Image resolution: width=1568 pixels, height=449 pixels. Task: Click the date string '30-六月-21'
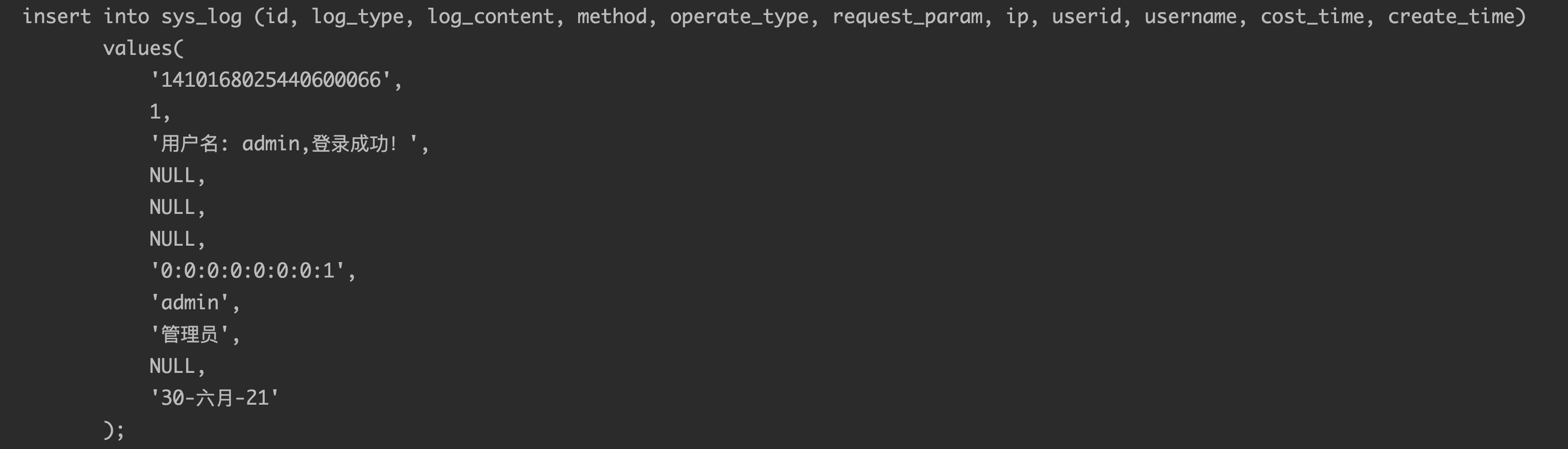tap(214, 397)
